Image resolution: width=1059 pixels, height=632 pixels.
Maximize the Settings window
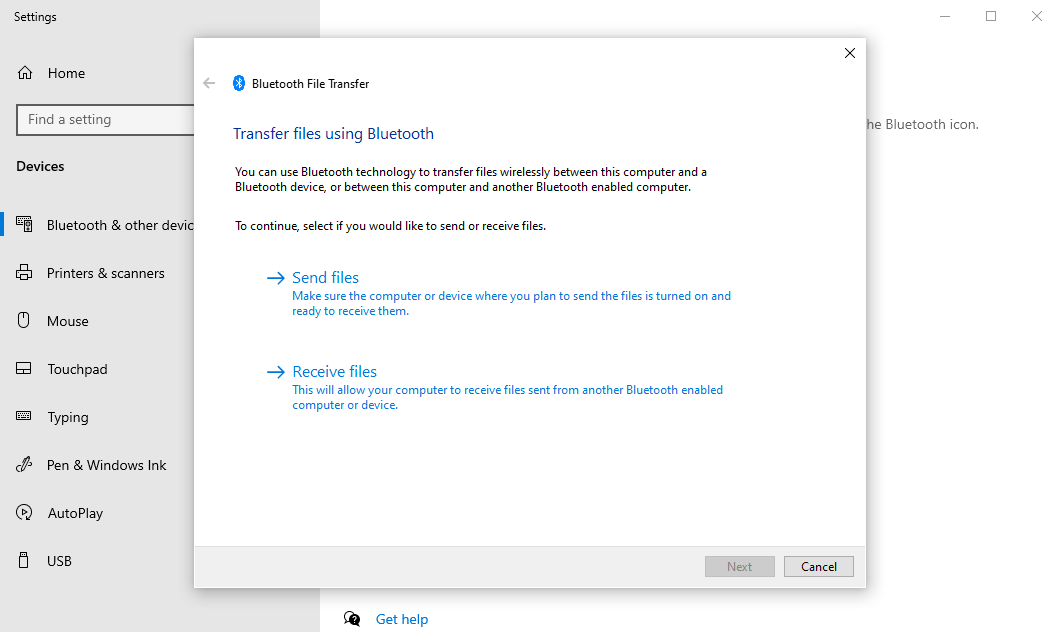point(991,16)
